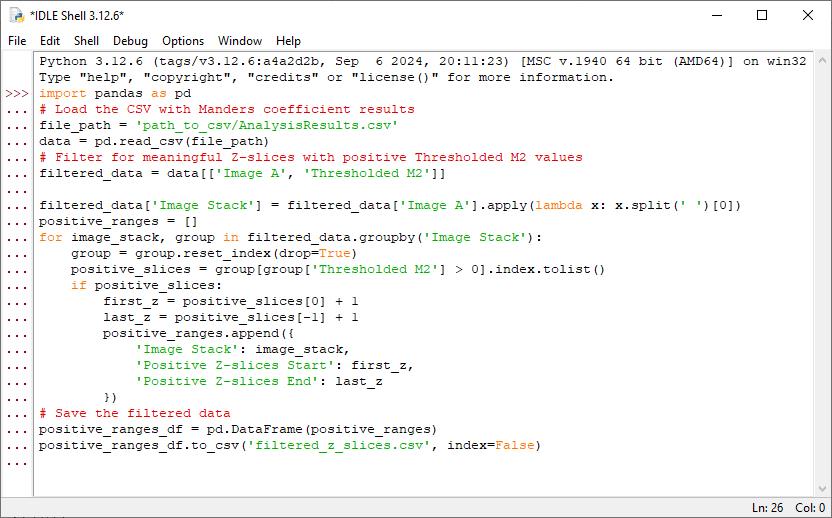This screenshot has width=832, height=518.
Task: Click the empty last prompt line
Action: [x=424, y=462]
